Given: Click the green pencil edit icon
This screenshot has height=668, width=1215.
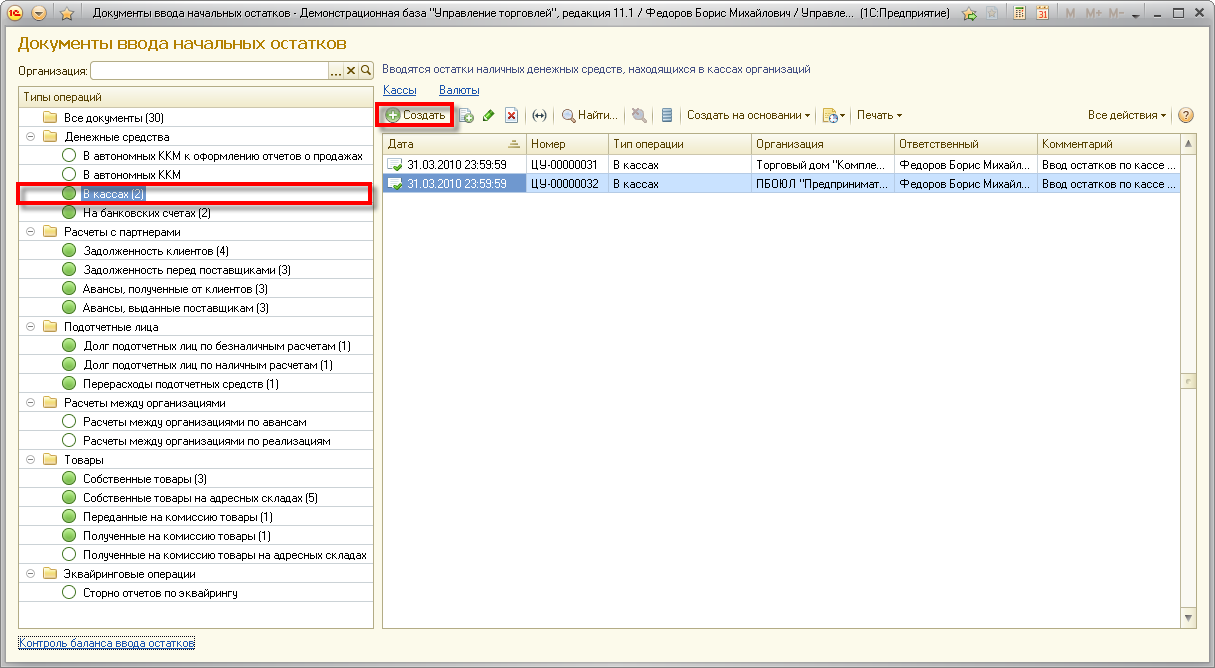Looking at the screenshot, I should coord(488,115).
